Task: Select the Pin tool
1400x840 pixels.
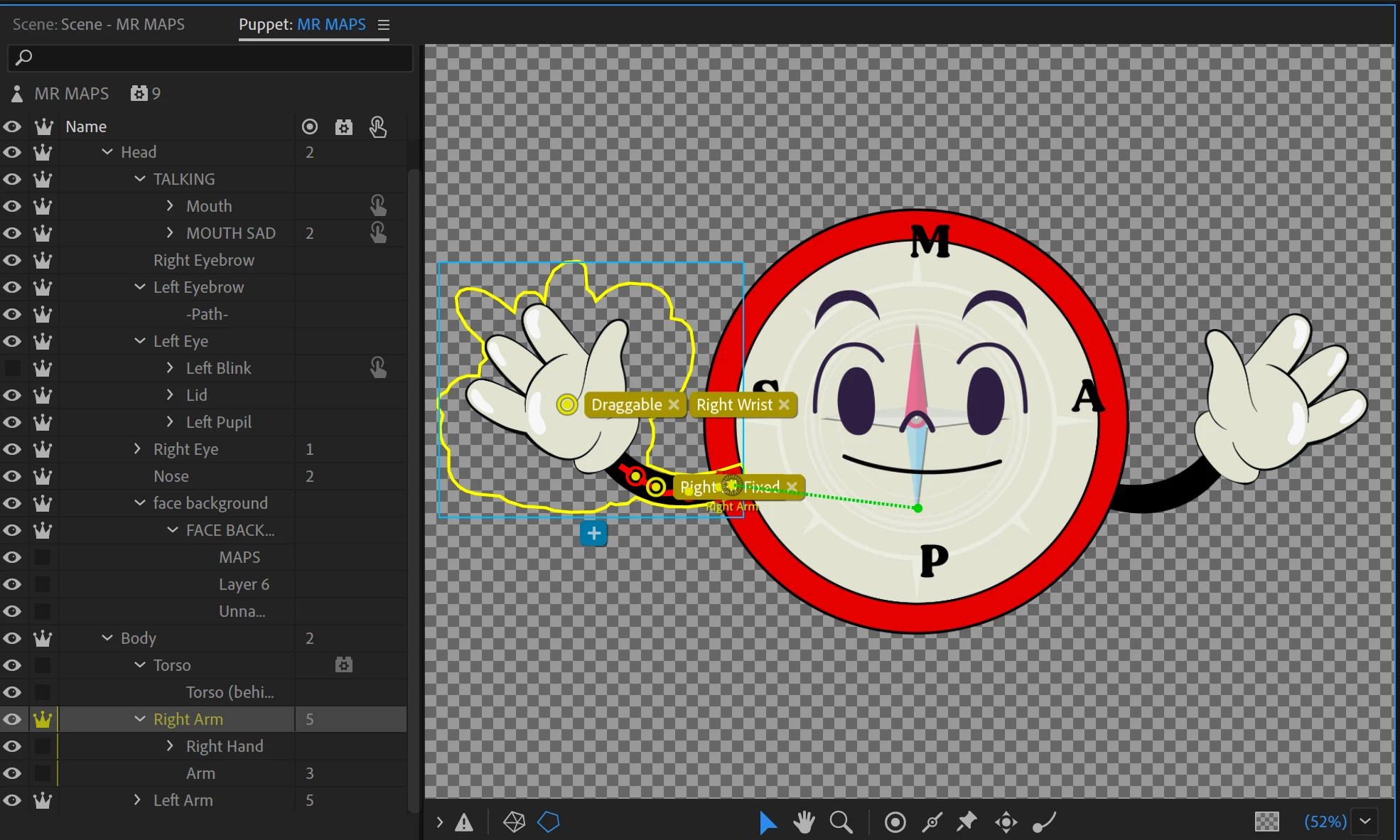Action: (966, 822)
